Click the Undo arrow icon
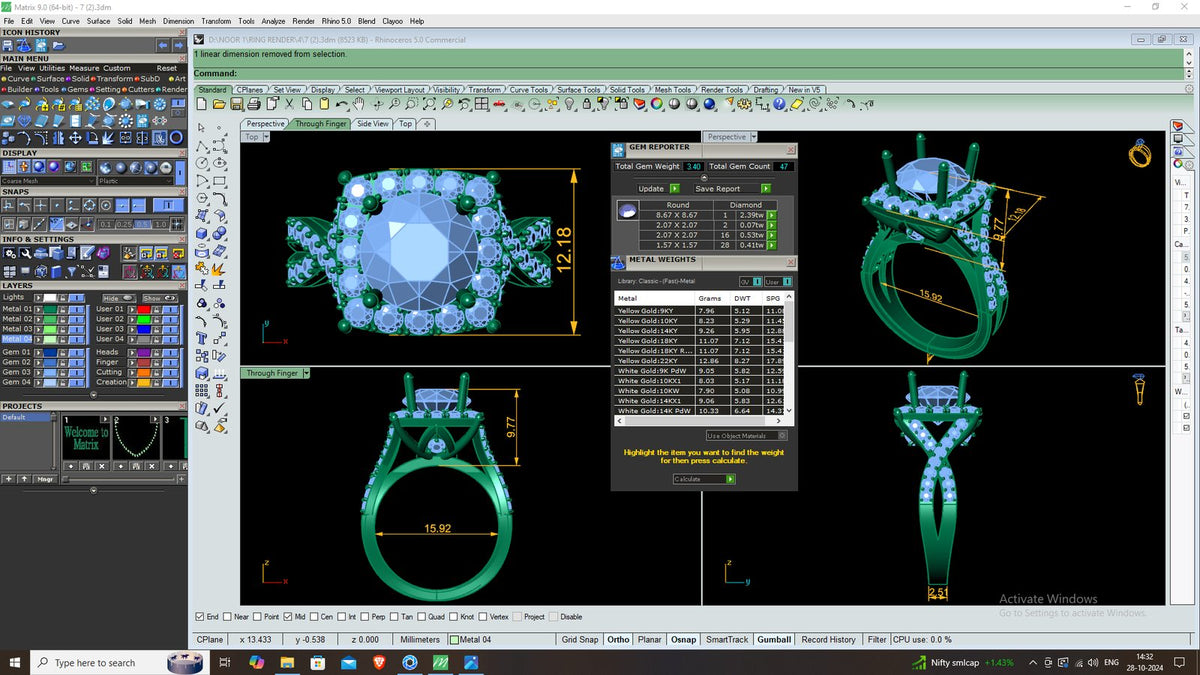 pos(341,104)
